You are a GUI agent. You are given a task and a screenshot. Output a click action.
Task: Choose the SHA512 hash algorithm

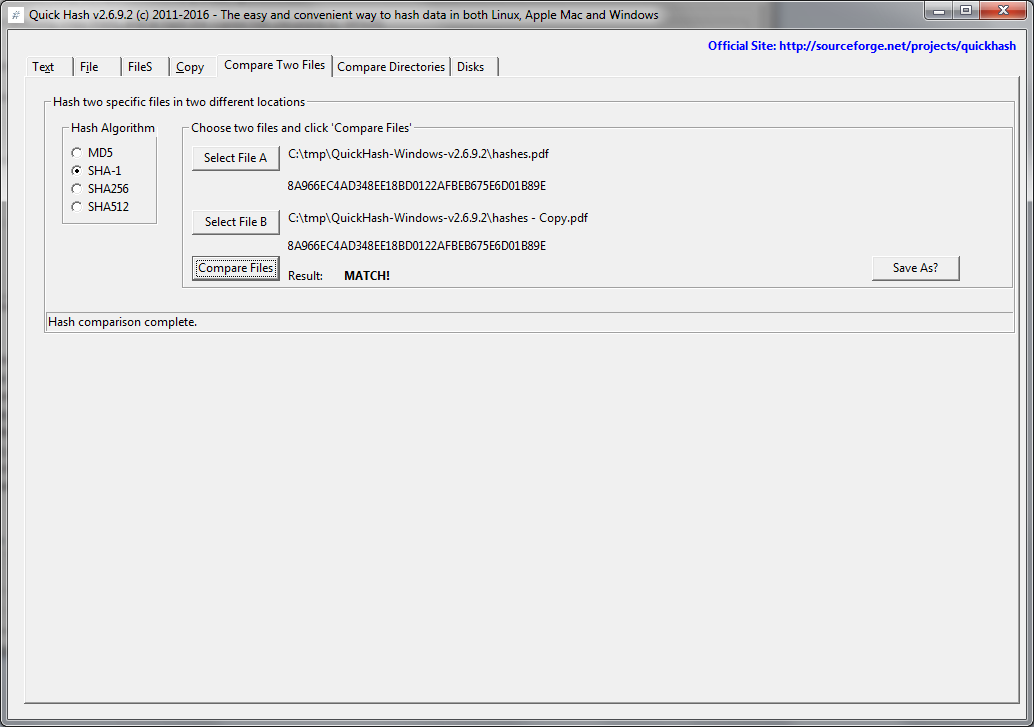[x=77, y=207]
